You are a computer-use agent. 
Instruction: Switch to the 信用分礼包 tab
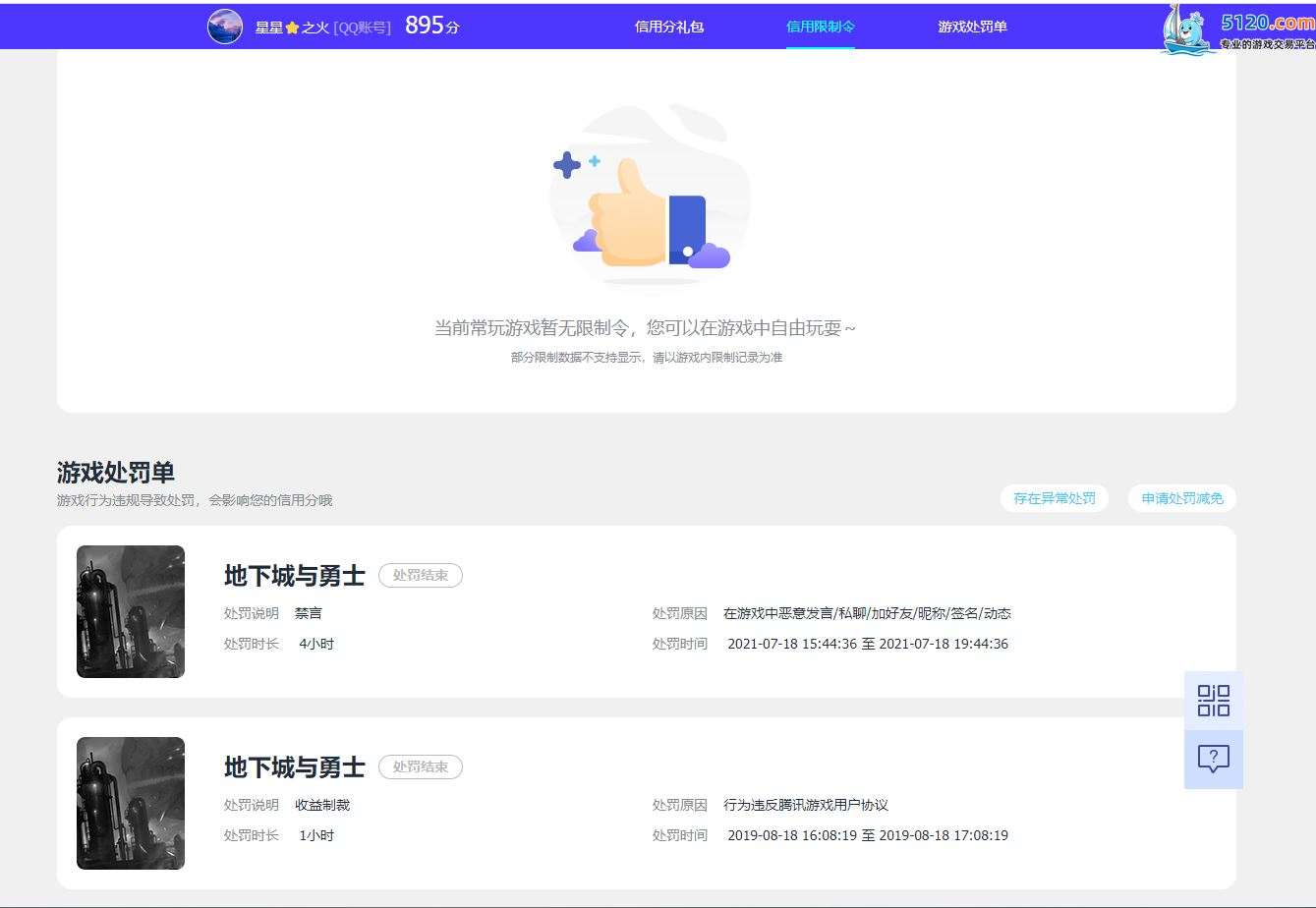coord(669,27)
